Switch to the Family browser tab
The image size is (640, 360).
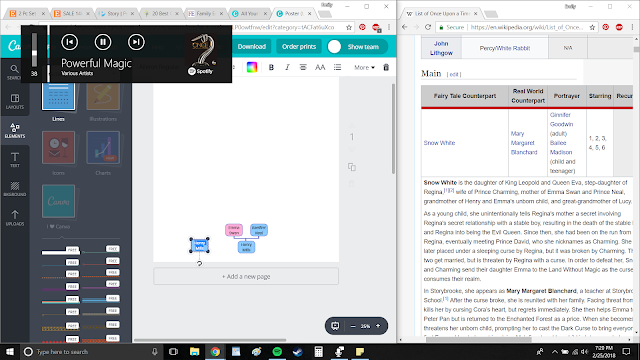click(205, 13)
